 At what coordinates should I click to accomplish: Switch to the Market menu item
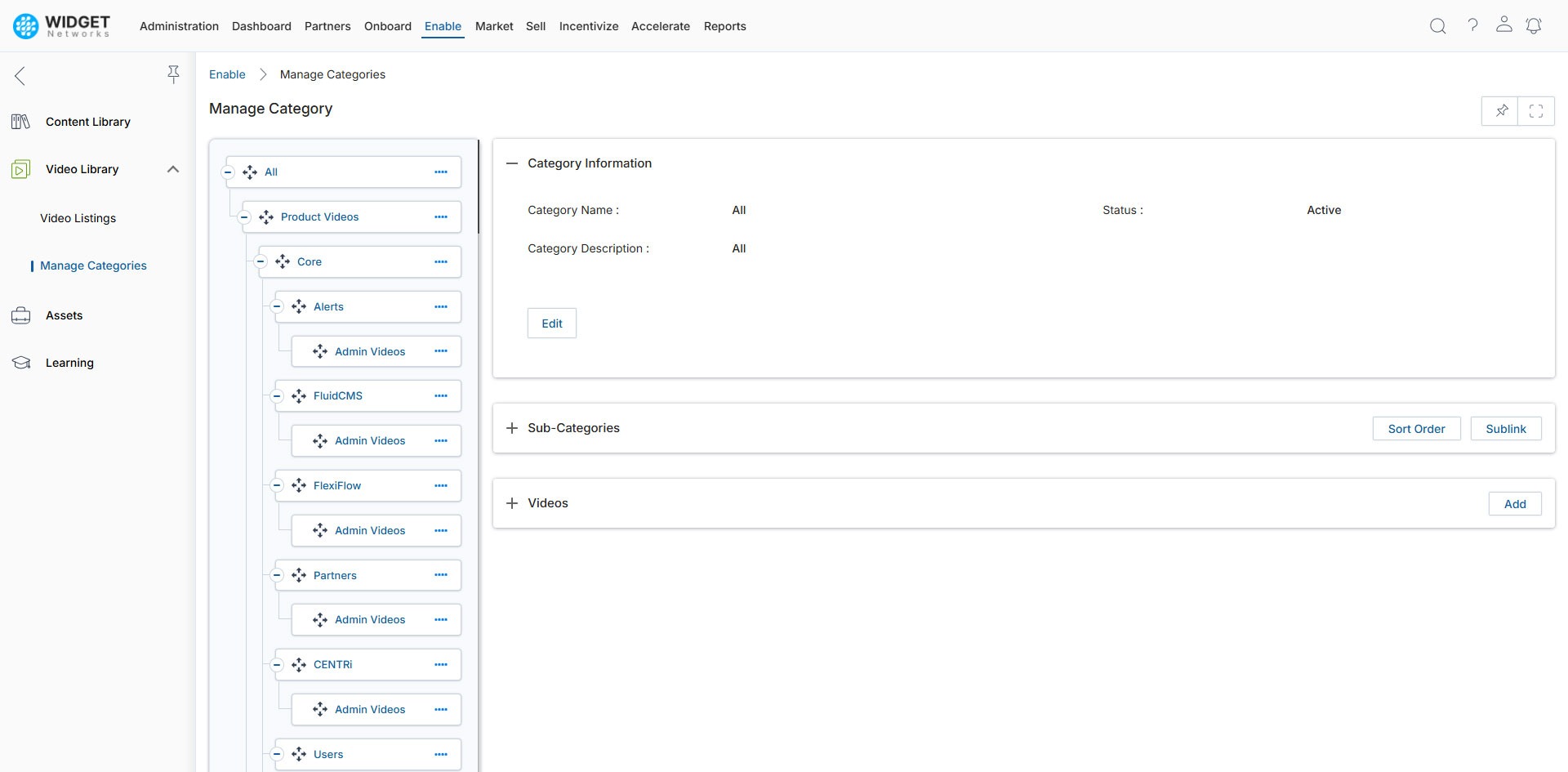[x=493, y=25]
